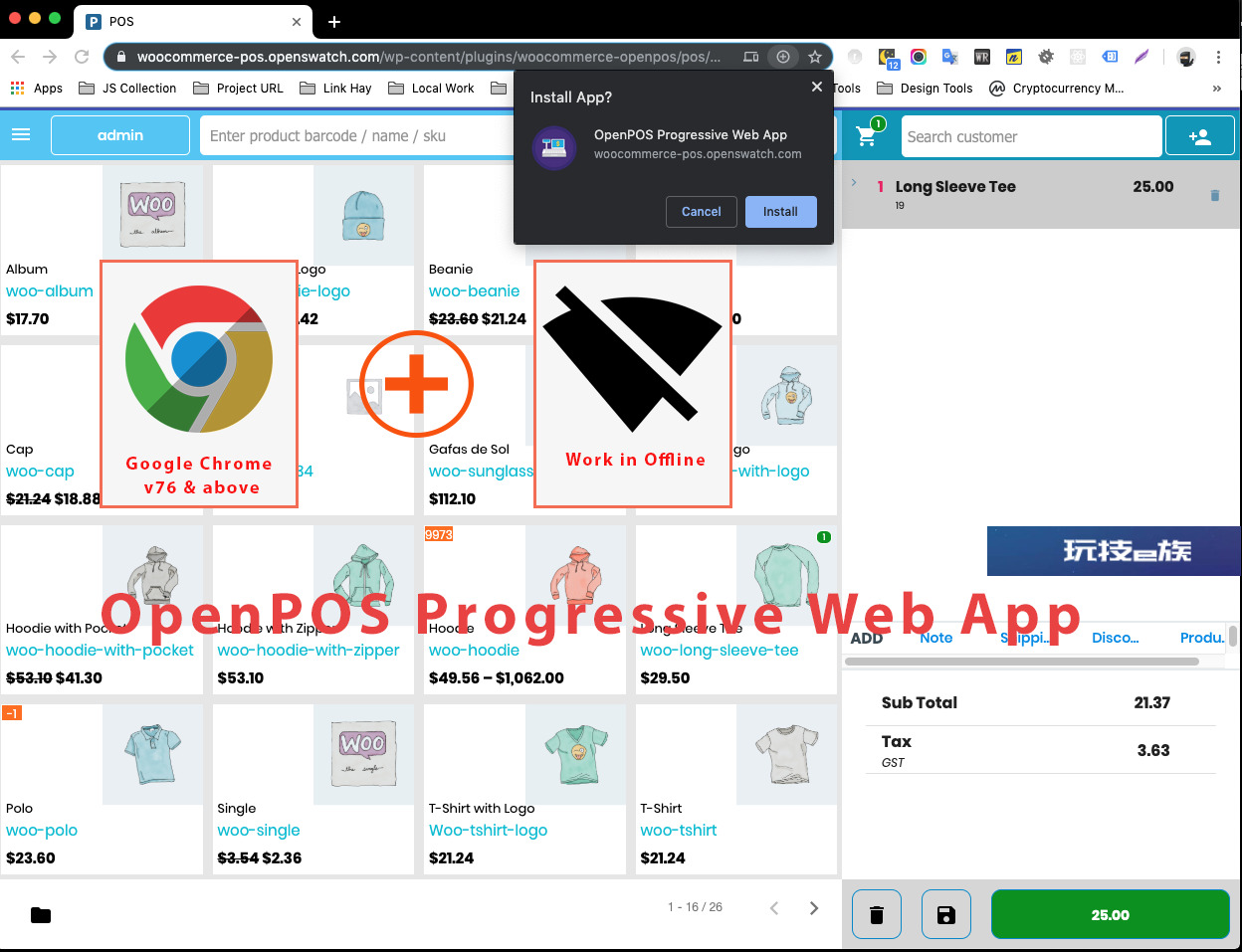Open the POS hamburger menu
The height and width of the screenshot is (952, 1242).
click(x=21, y=135)
